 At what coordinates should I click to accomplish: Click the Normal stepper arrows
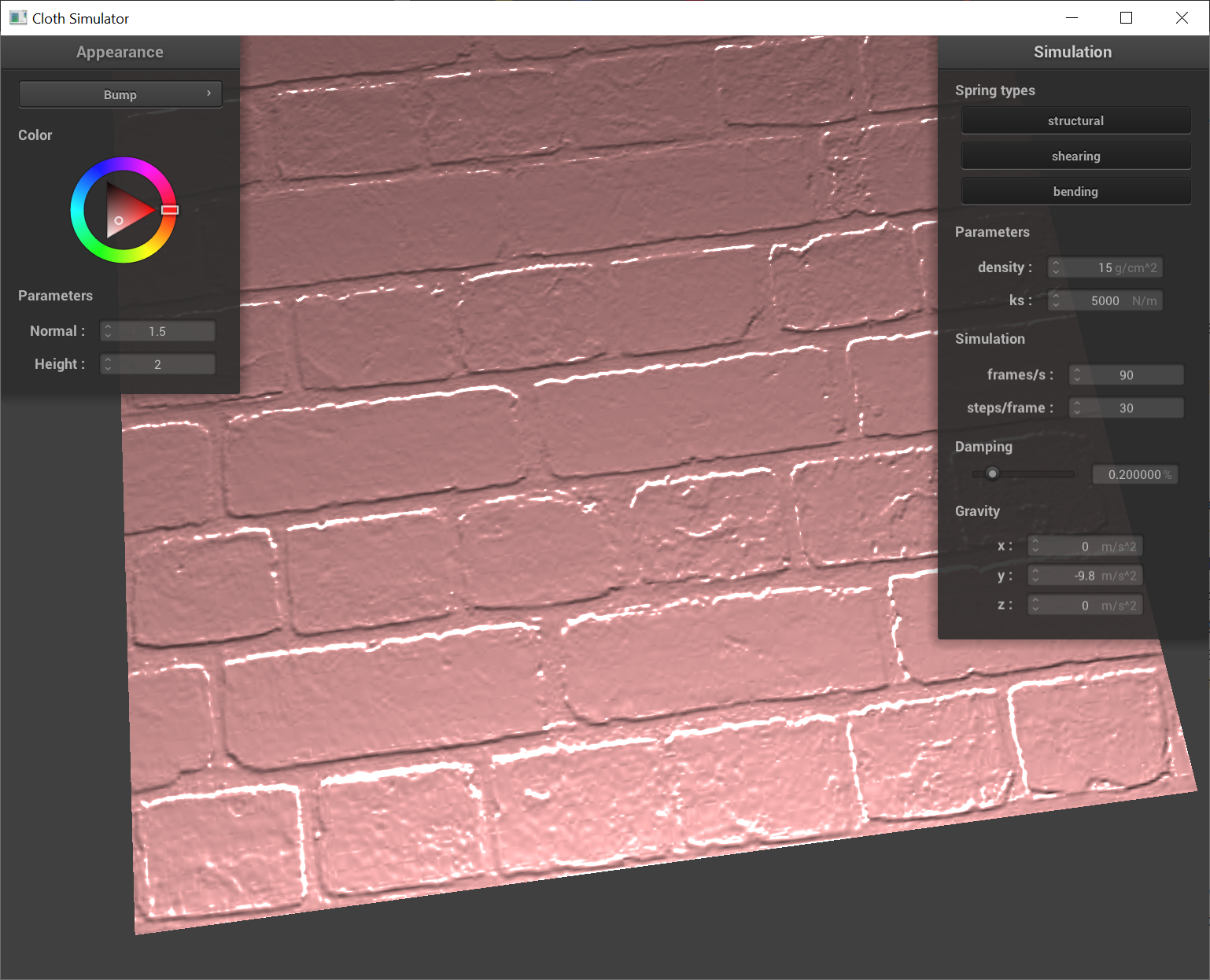(108, 331)
